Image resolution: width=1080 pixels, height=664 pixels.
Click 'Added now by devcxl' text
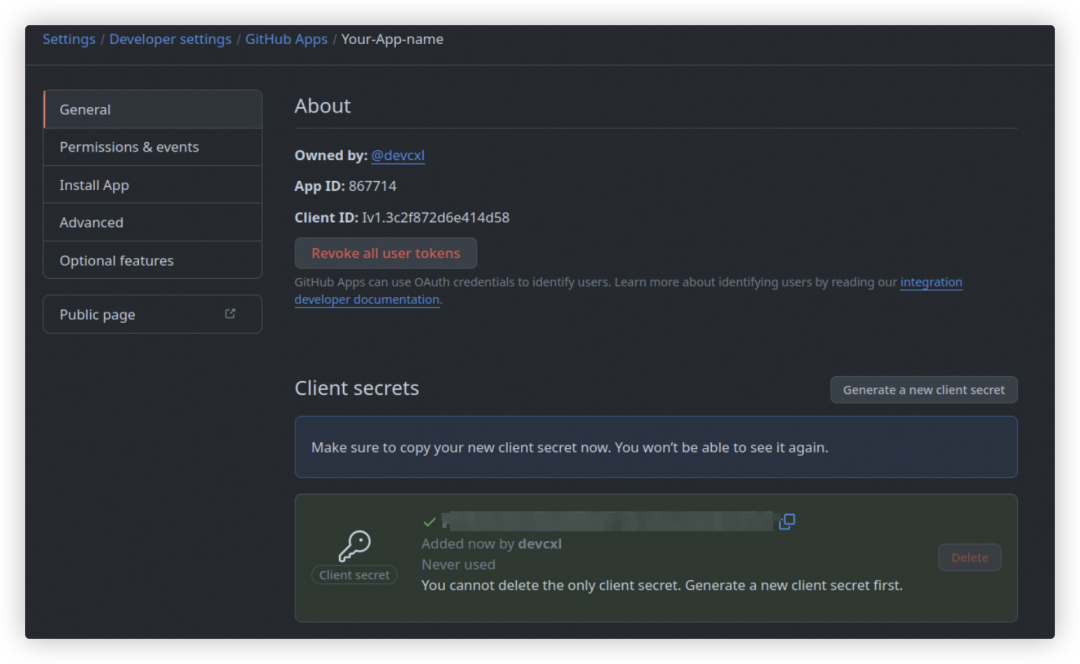(x=492, y=543)
